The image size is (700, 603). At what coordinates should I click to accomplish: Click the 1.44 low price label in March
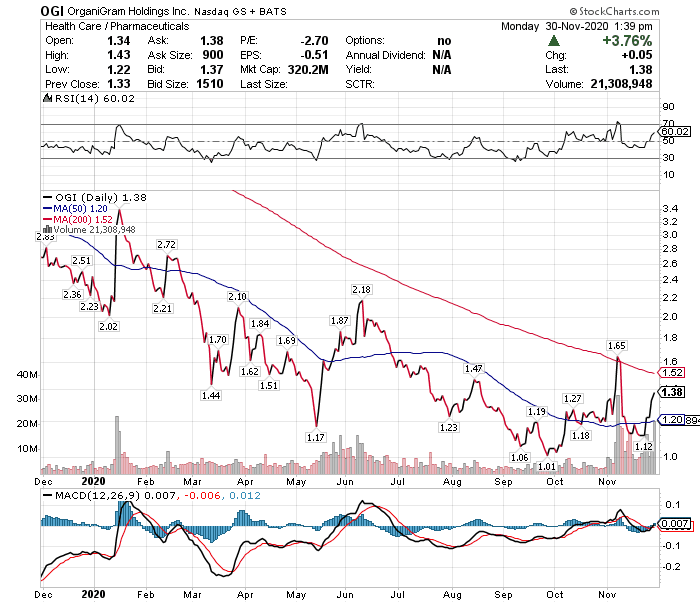[x=211, y=395]
